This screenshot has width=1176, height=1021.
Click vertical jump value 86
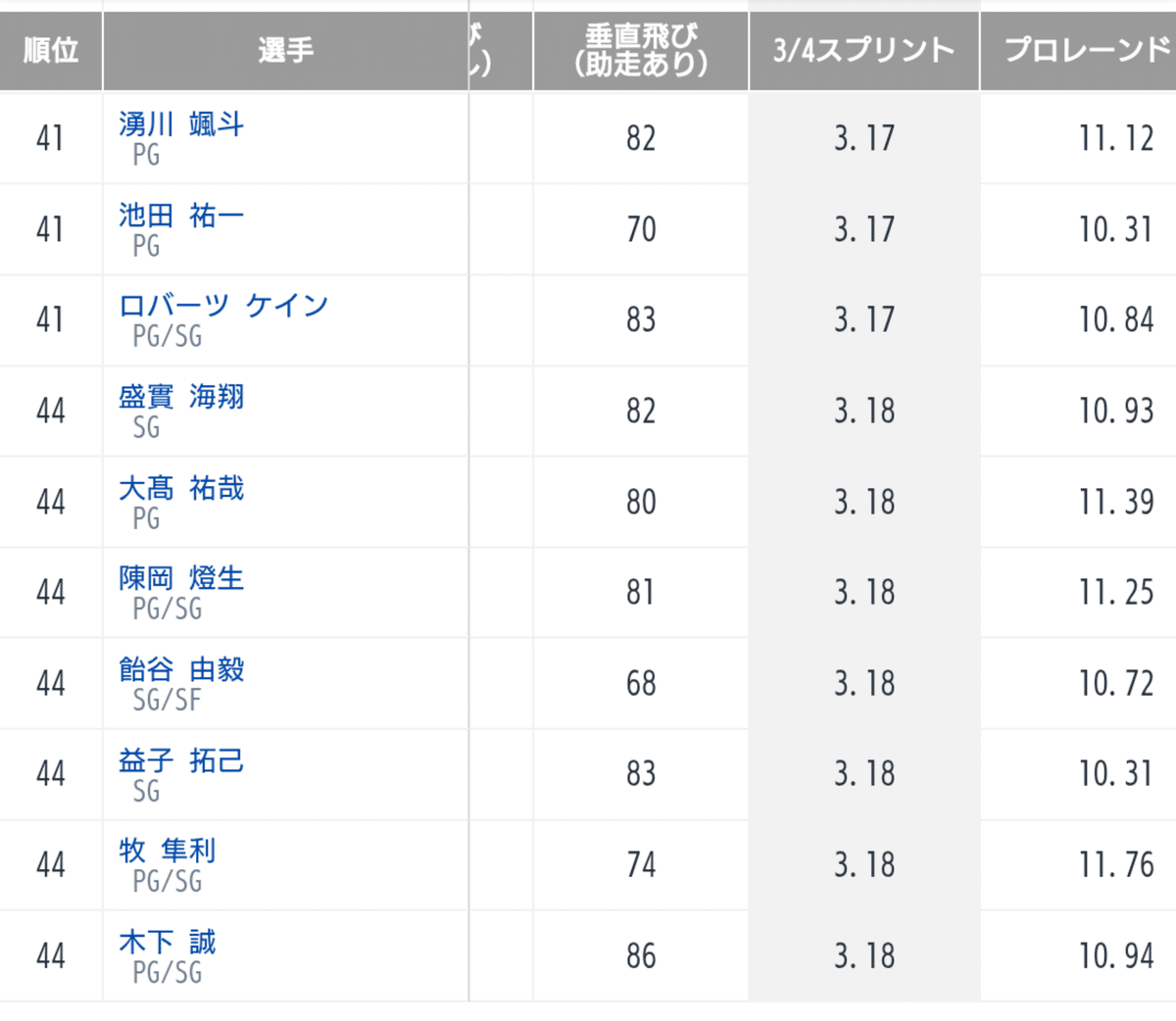(x=641, y=955)
